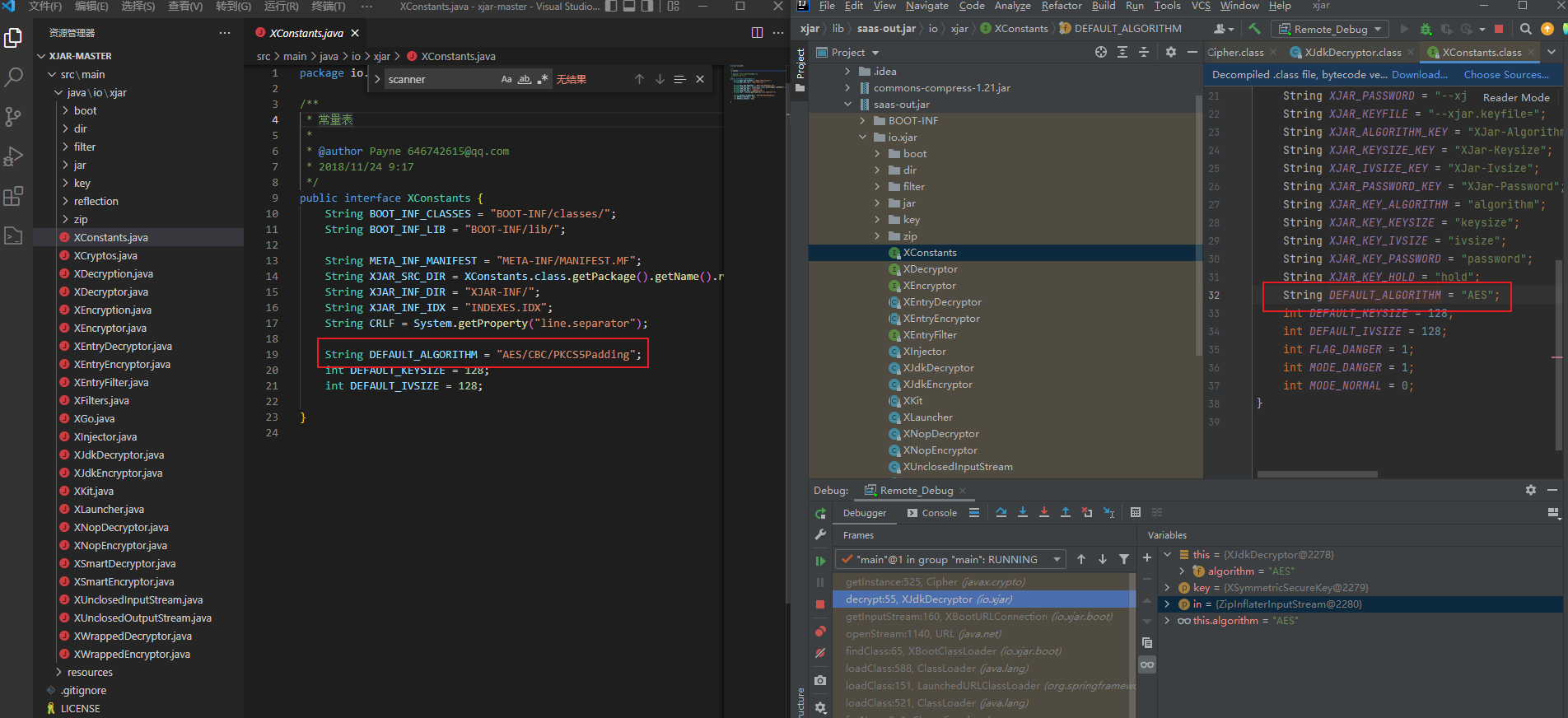Switch to the XJdkDecryptor.class editor tab
Viewport: 1568px width, 718px height.
pos(1352,52)
